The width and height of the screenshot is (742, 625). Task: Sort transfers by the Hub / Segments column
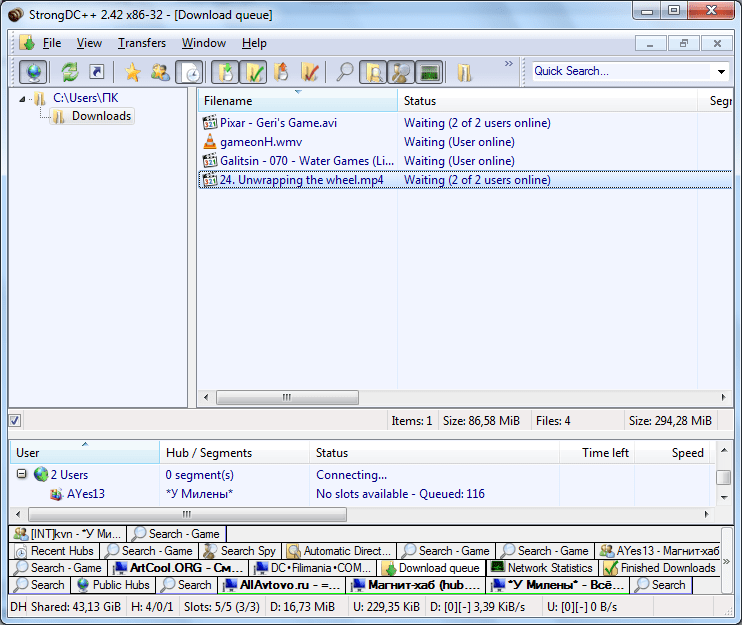(x=234, y=453)
